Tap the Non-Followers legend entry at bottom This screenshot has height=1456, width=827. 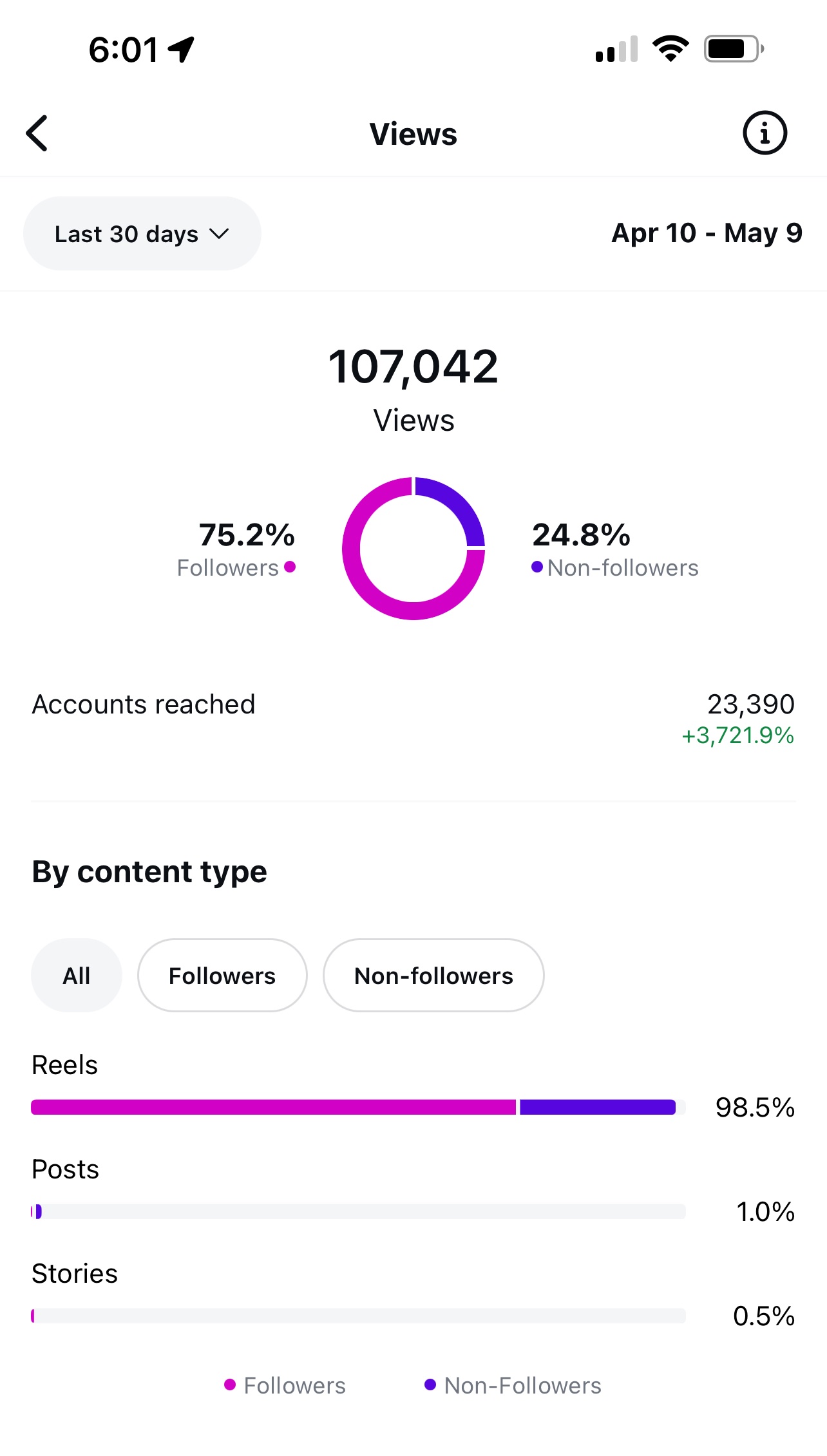click(513, 1385)
